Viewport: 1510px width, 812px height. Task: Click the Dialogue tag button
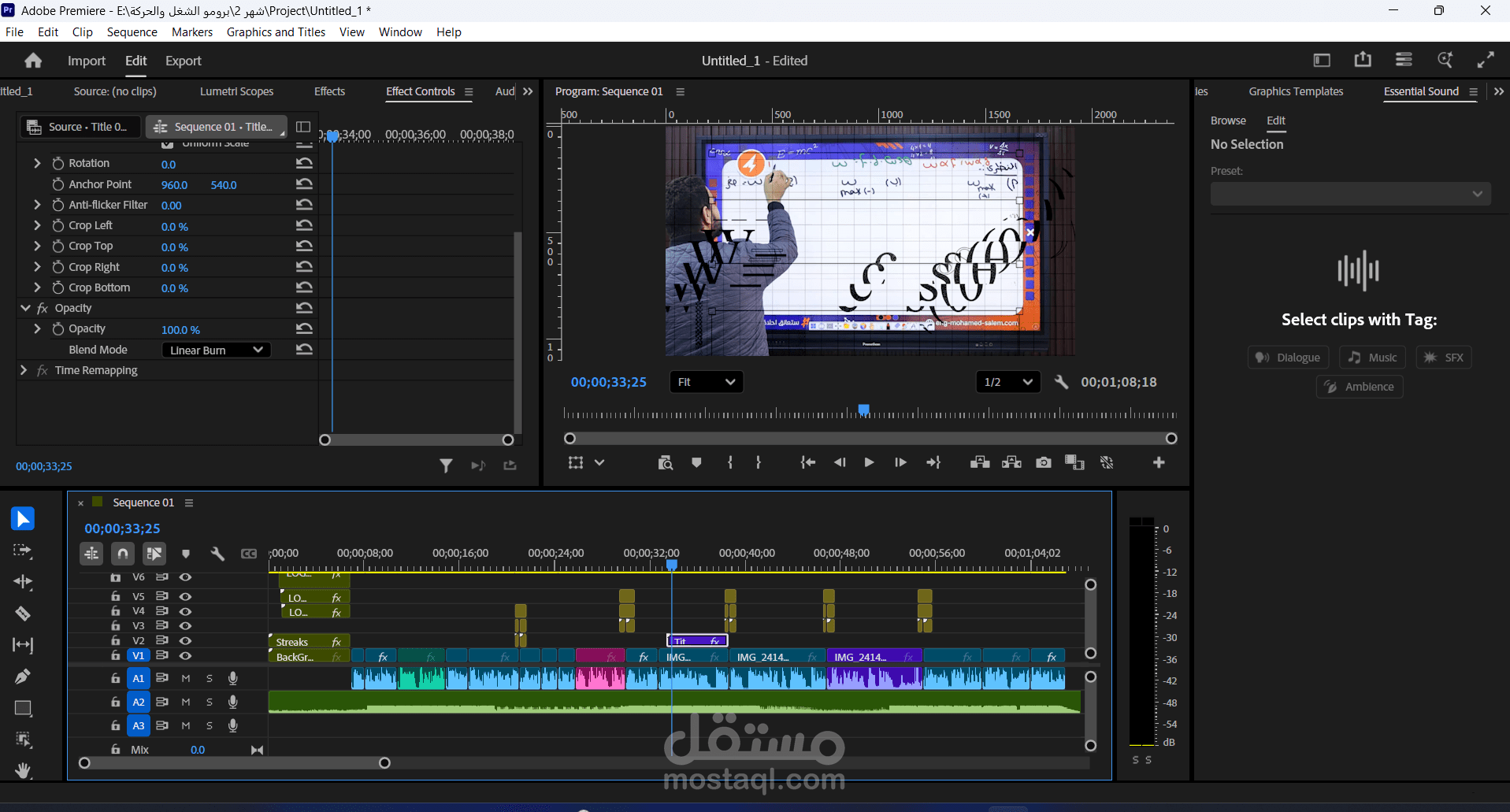[1289, 358]
